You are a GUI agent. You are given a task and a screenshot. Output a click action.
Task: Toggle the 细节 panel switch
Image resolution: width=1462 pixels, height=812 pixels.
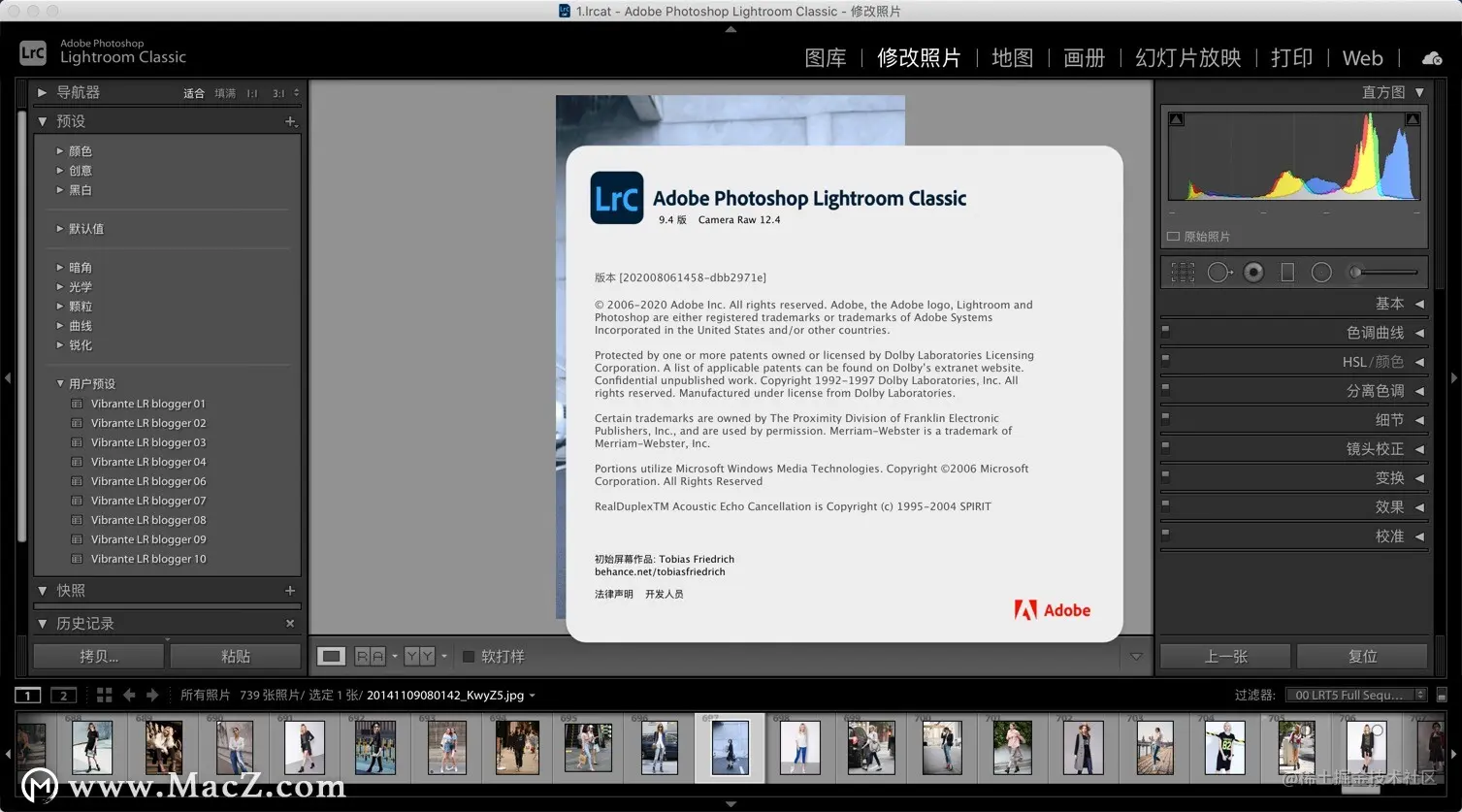[x=1165, y=418]
